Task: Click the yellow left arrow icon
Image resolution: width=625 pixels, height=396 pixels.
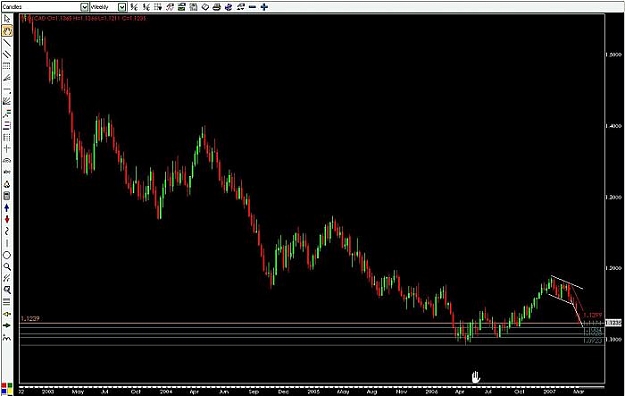Action: coord(7,314)
